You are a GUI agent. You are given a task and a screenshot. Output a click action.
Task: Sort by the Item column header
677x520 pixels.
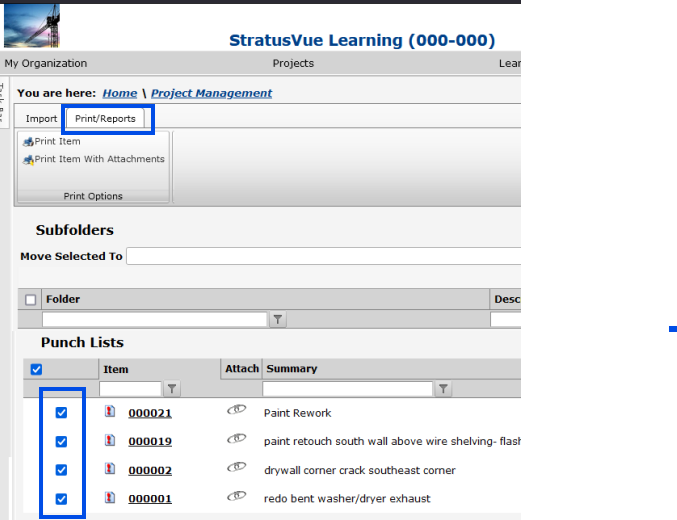(116, 369)
